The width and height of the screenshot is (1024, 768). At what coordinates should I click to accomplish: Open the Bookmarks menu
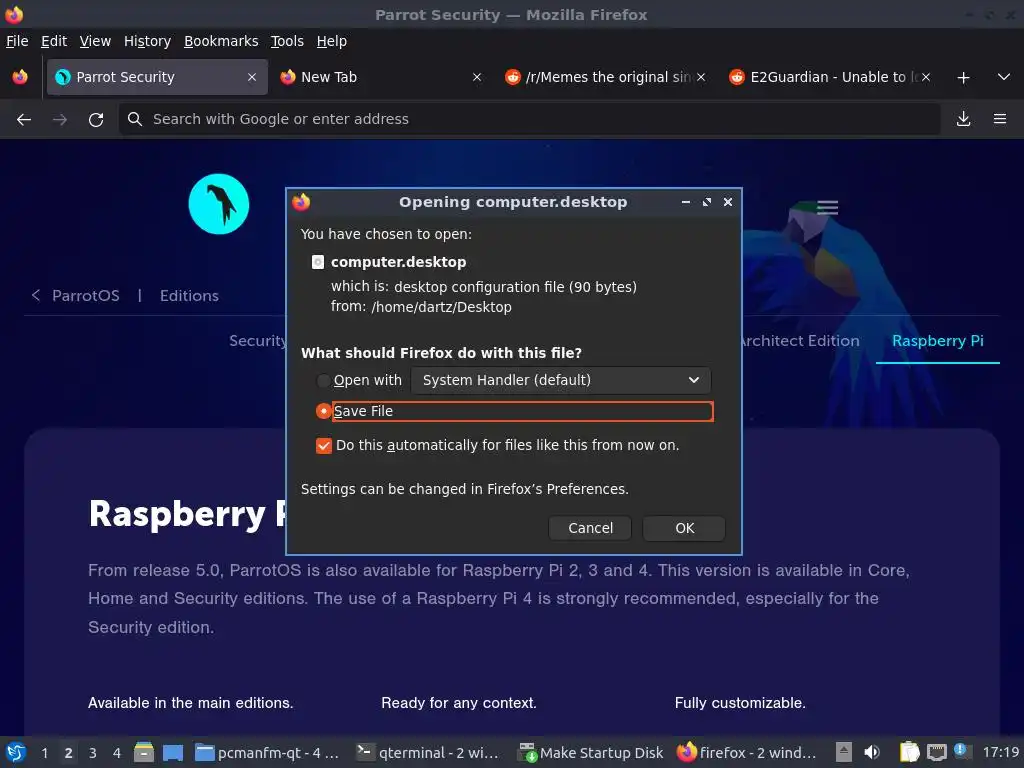pos(221,41)
